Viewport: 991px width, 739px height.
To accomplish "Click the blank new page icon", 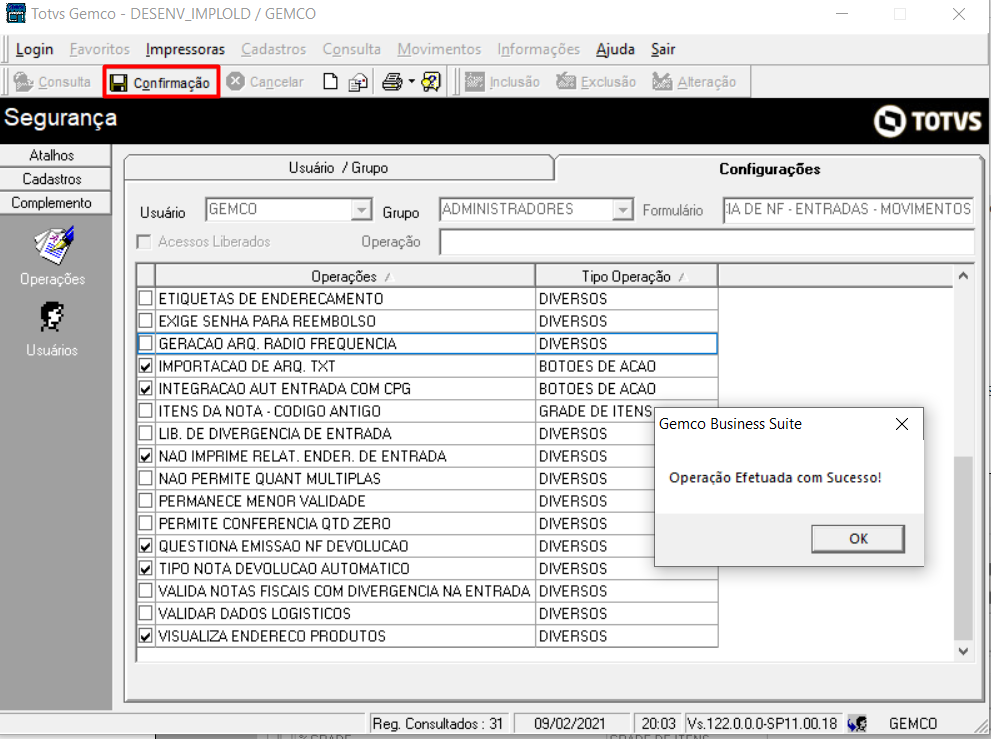I will pos(330,82).
